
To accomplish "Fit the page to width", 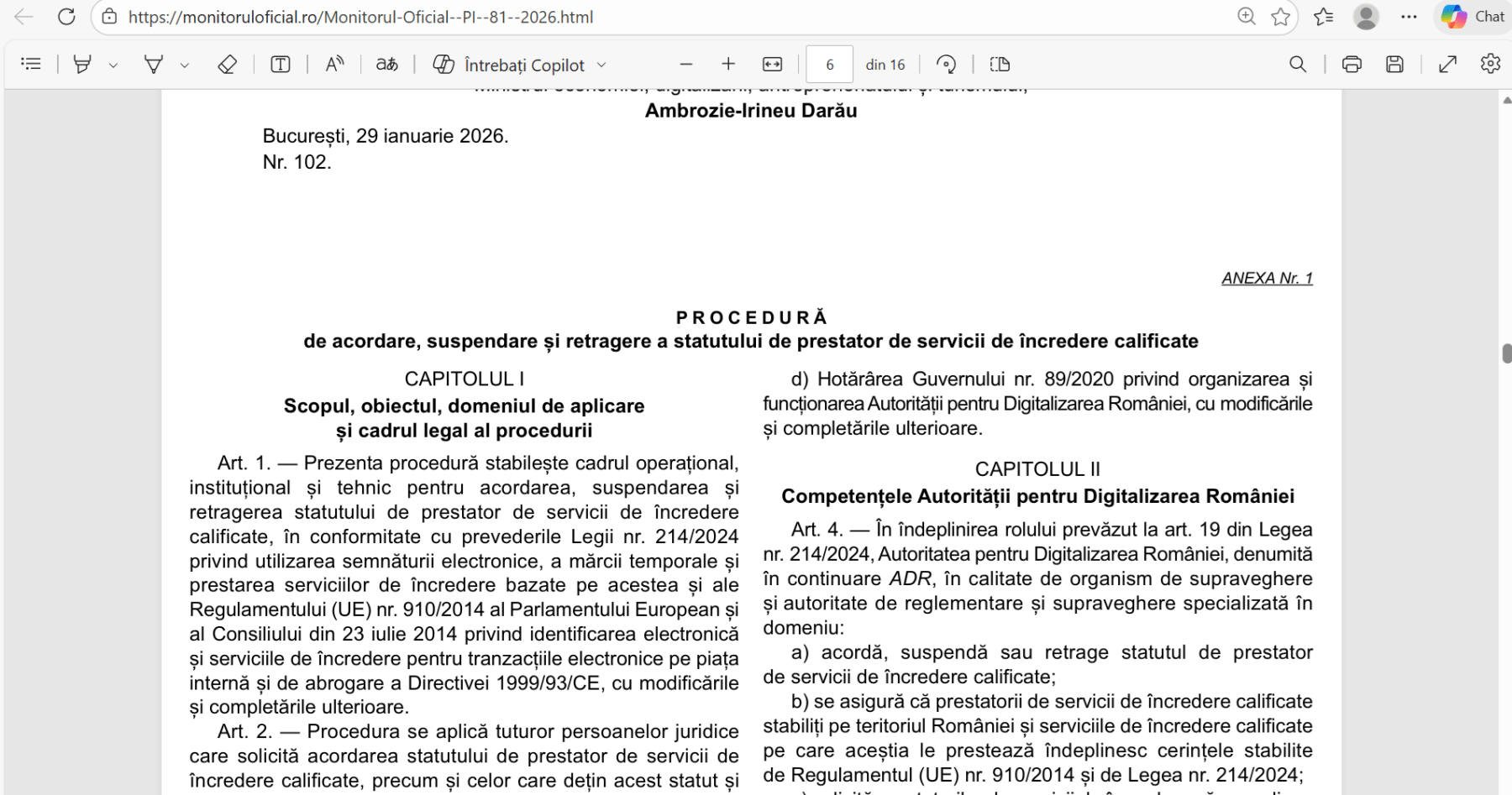I will pyautogui.click(x=770, y=63).
